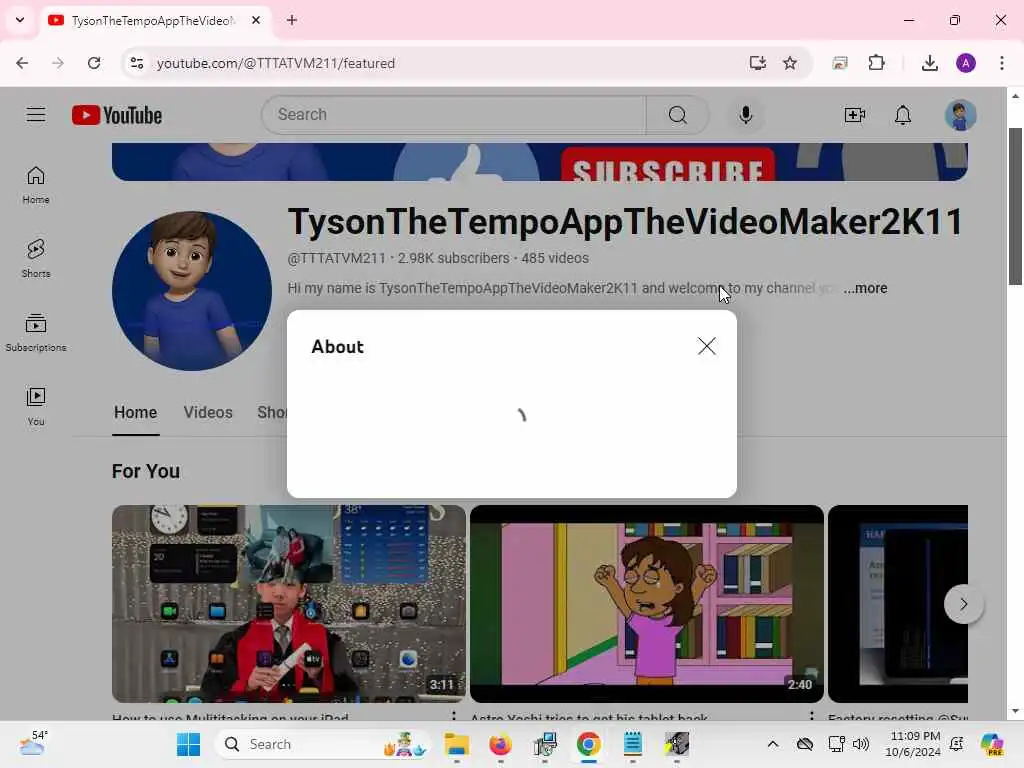The width and height of the screenshot is (1024, 768).
Task: Open Firefox from the taskbar
Action: point(500,744)
